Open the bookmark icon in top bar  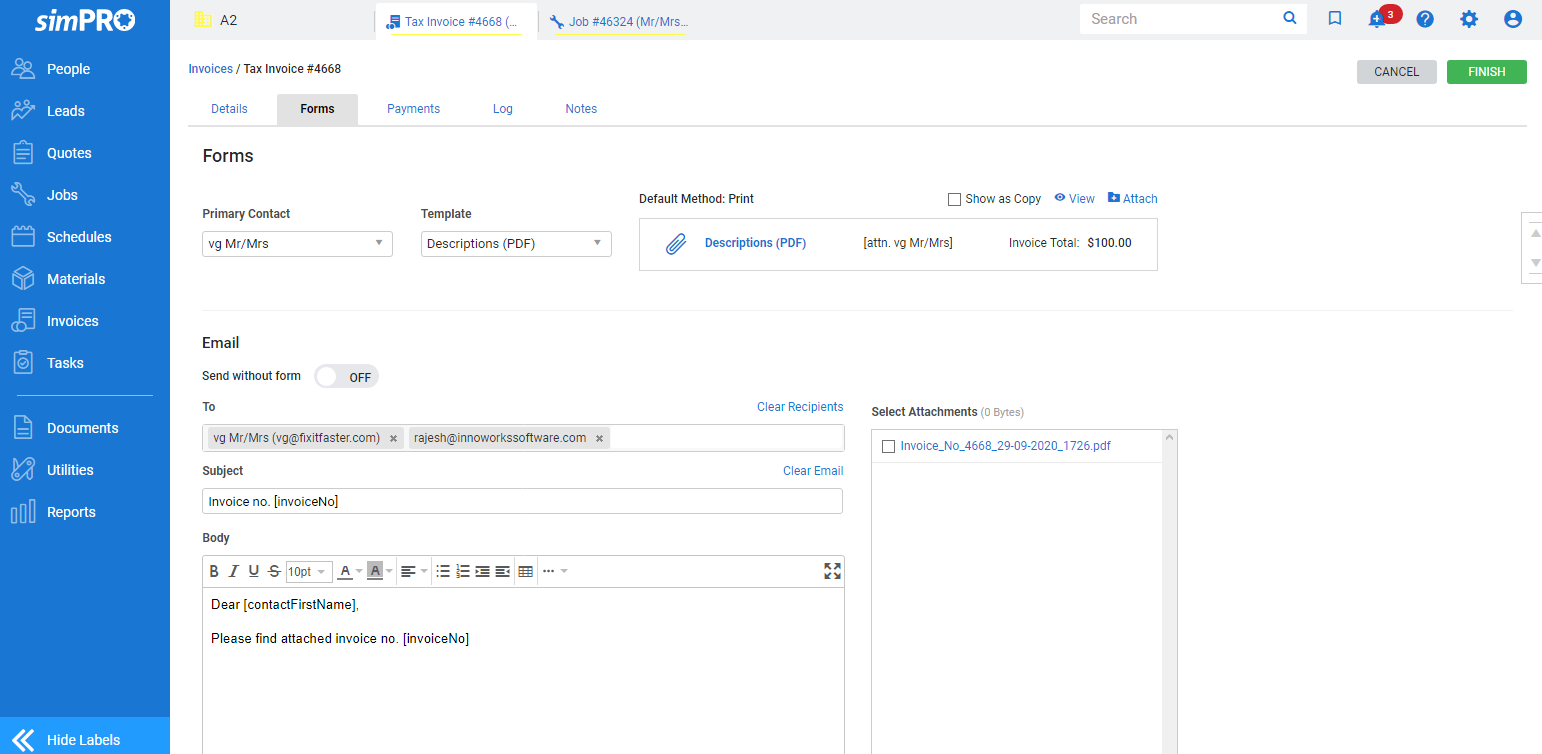click(1334, 19)
